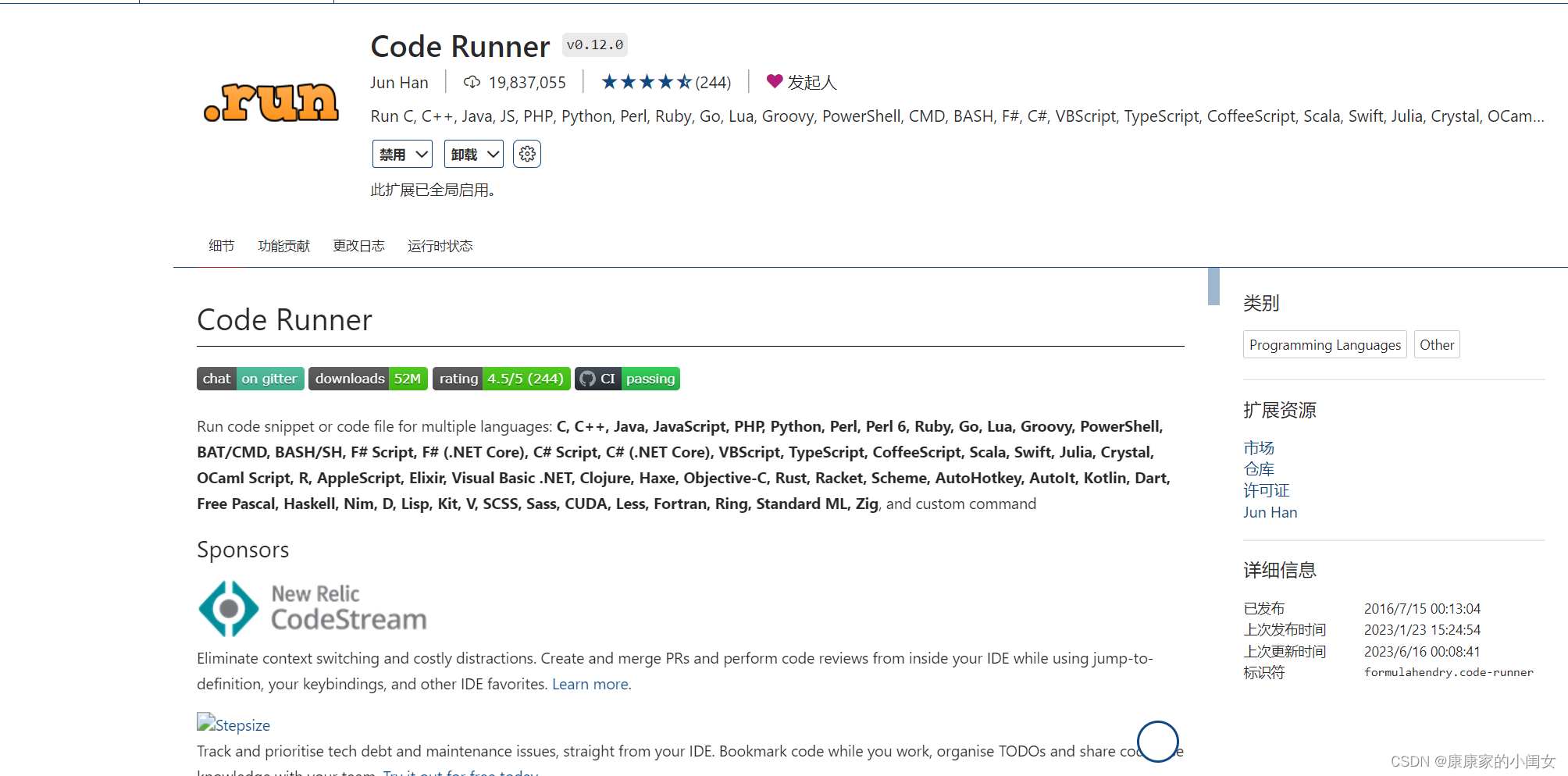The width and height of the screenshot is (1568, 776).
Task: Click the 'chat on gitter' badge
Action: pos(250,379)
